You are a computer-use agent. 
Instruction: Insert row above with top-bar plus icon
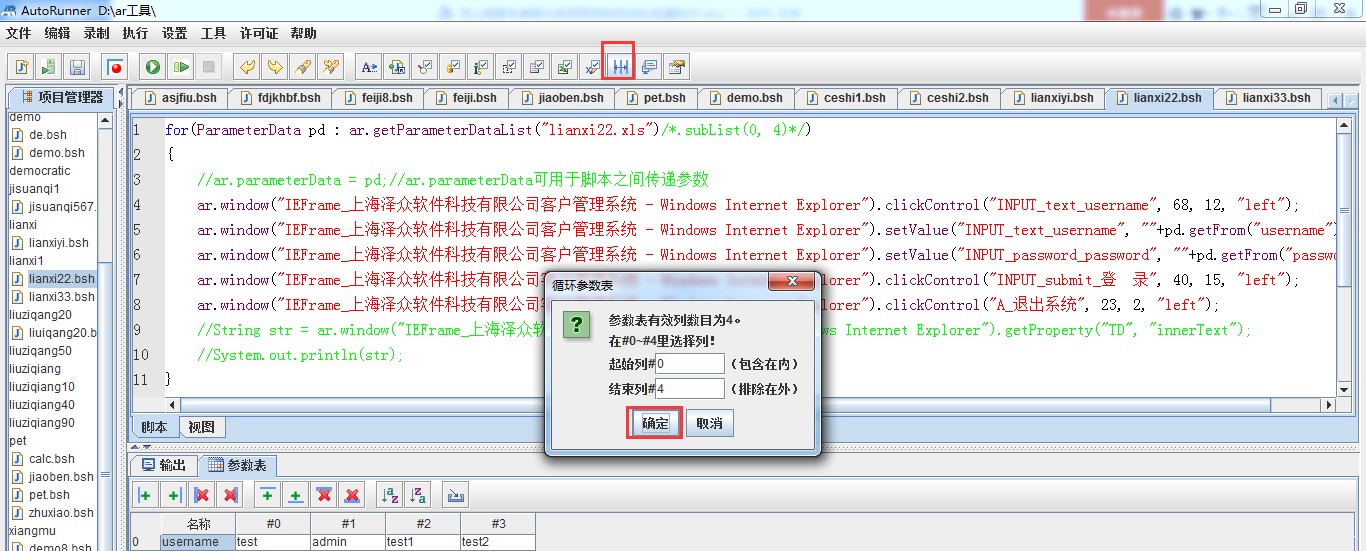(268, 495)
